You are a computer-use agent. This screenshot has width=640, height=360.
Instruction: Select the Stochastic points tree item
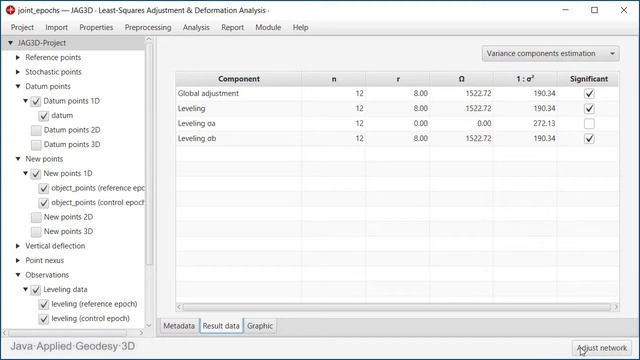tap(53, 72)
